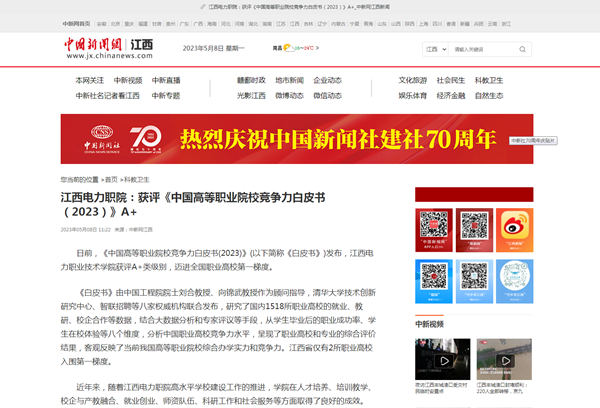Click the second red QR code tile
Image resolution: width=600 pixels, height=408 pixels.
point(474,230)
